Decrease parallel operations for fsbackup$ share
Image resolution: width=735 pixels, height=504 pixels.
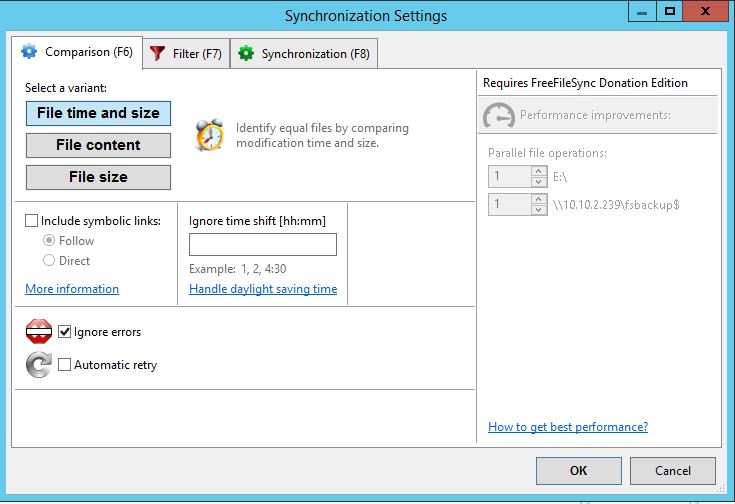pyautogui.click(x=539, y=210)
